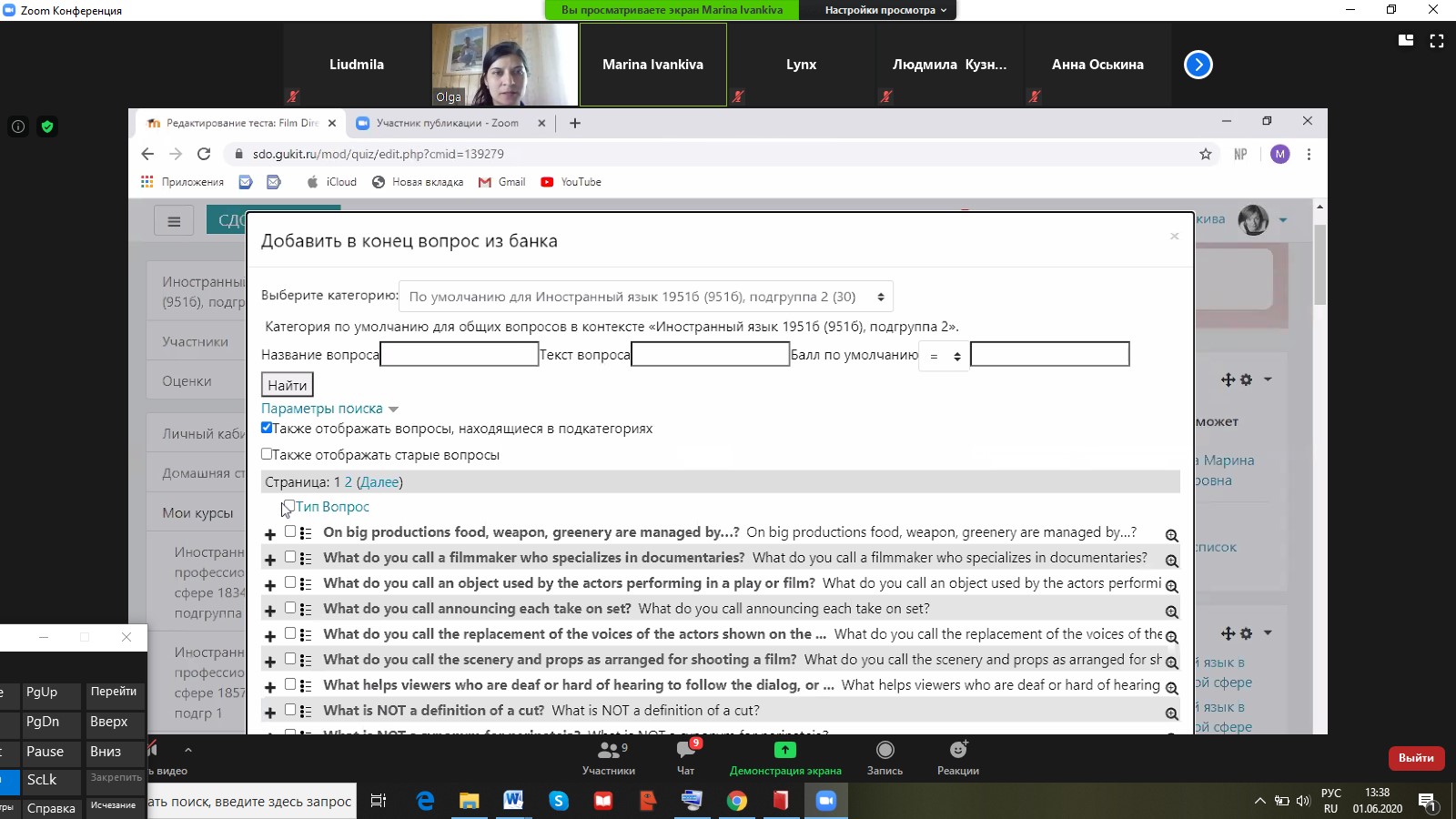Open 'Оценки' in the Moodle sidebar
Viewport: 1456px width, 819px height.
(187, 380)
